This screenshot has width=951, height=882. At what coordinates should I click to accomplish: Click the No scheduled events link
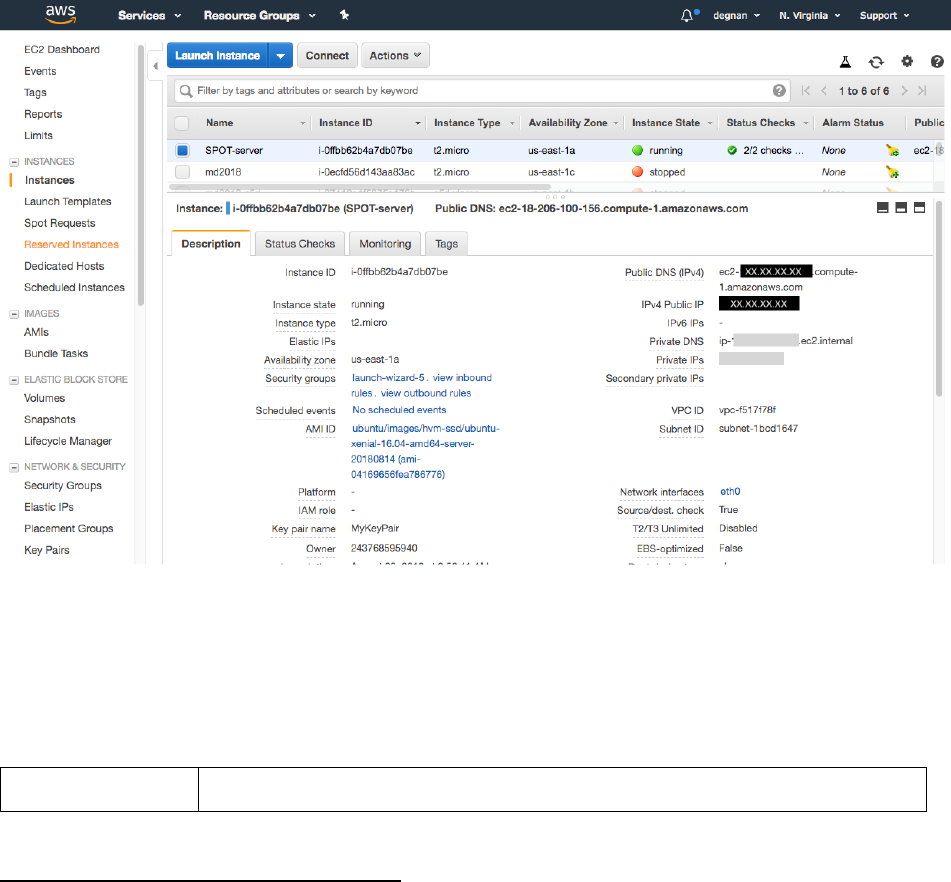[x=399, y=410]
